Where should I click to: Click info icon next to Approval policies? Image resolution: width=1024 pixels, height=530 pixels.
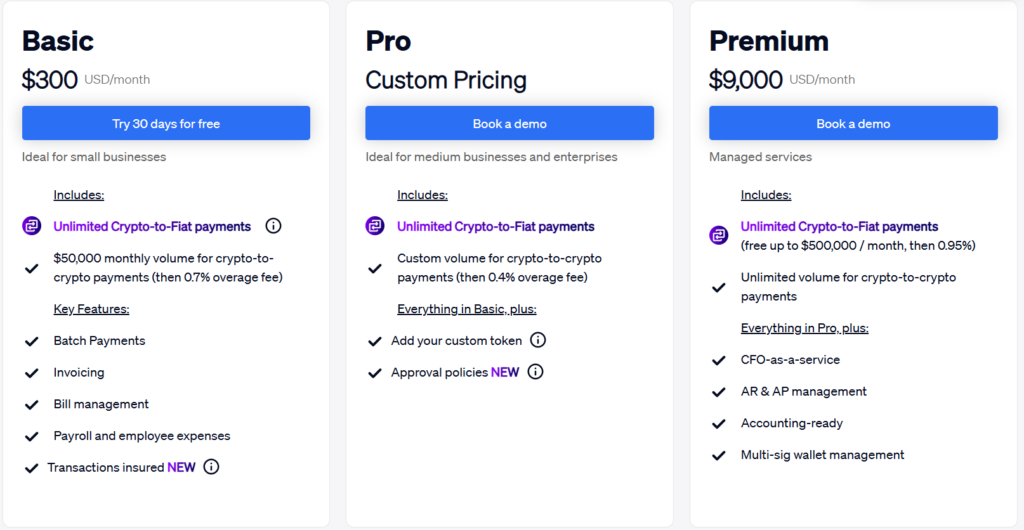535,372
